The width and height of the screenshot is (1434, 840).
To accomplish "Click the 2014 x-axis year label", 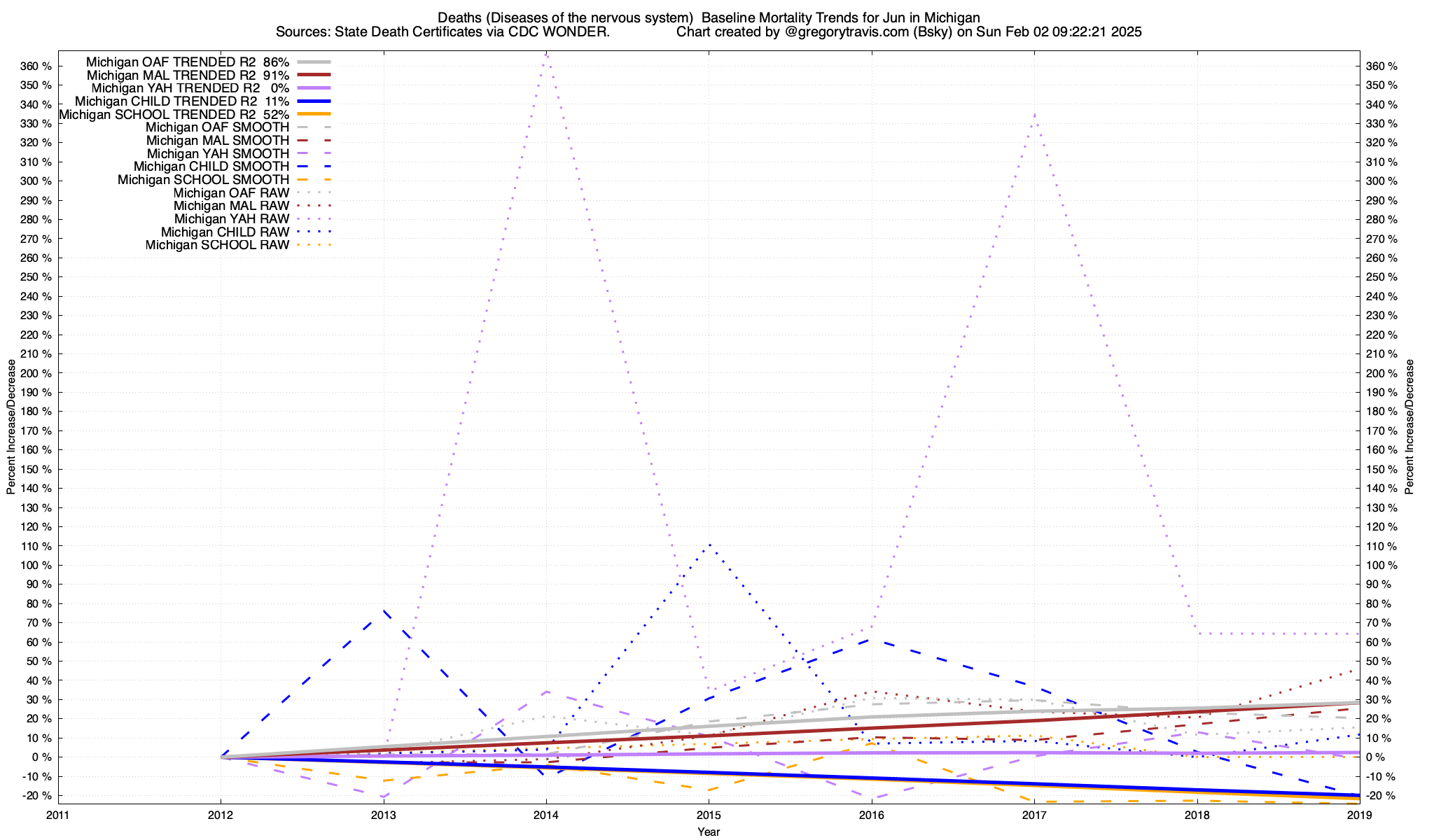I will tap(545, 815).
